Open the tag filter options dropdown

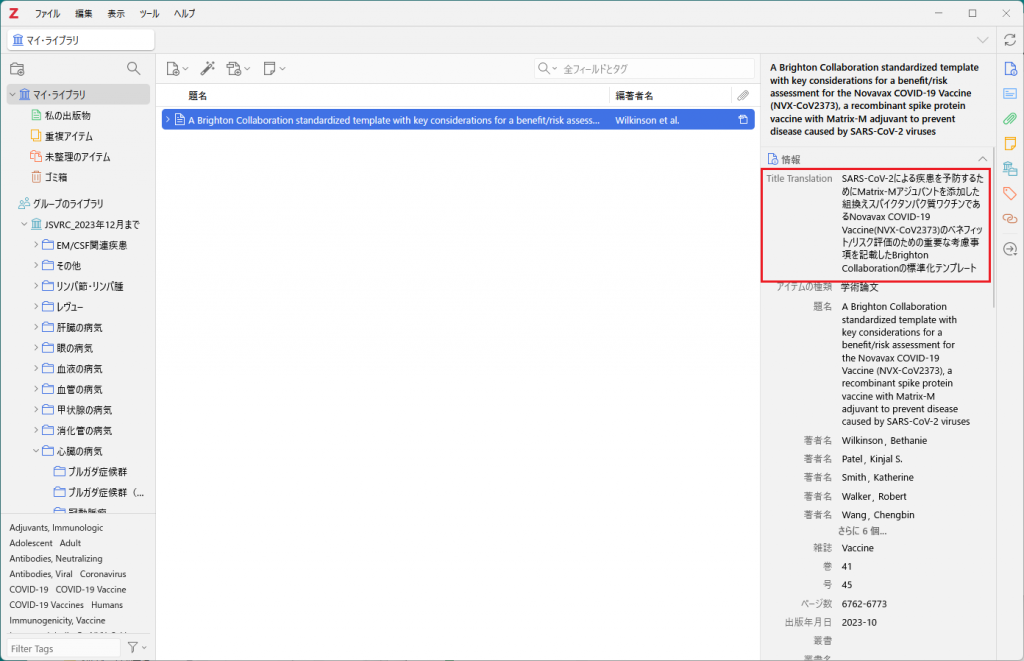pos(137,648)
